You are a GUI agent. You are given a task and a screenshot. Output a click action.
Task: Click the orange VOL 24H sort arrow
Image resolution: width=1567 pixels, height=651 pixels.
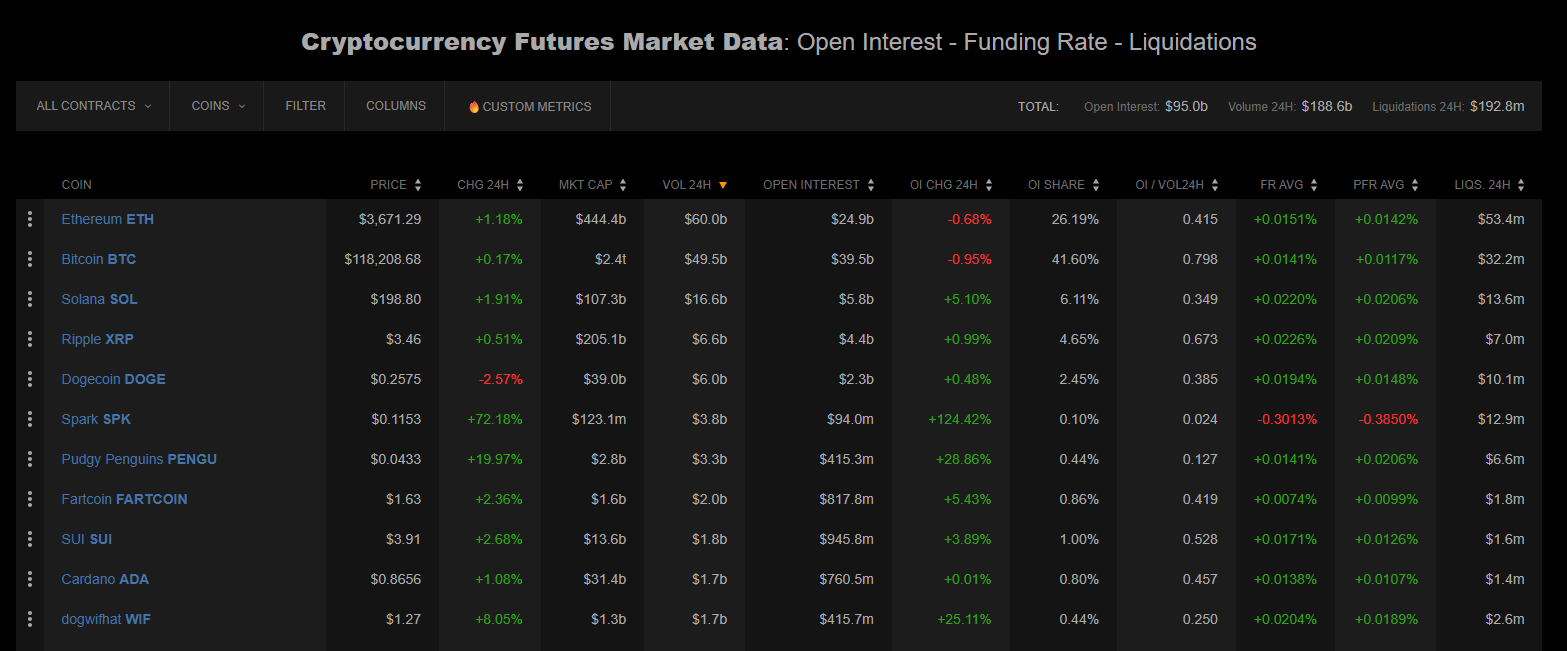723,185
